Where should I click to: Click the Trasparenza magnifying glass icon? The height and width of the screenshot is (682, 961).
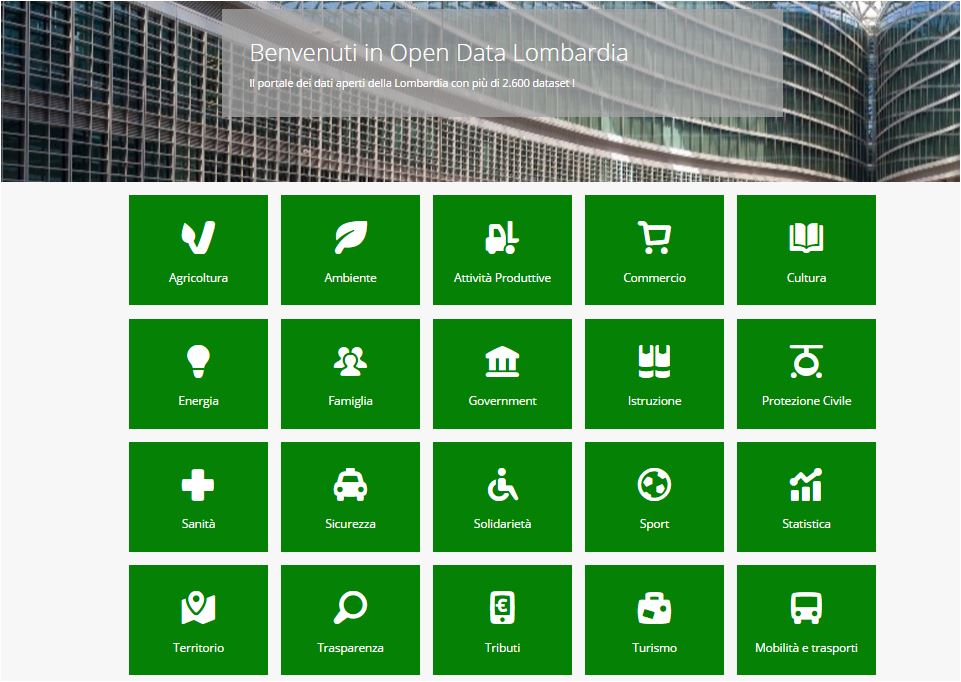click(x=351, y=607)
